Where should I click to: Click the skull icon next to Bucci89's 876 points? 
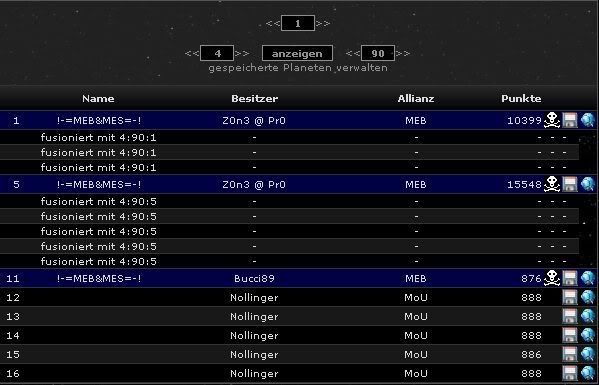[552, 278]
